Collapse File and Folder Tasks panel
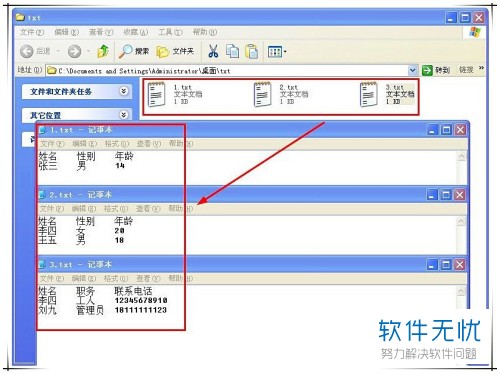The width and height of the screenshot is (500, 374). (x=124, y=91)
